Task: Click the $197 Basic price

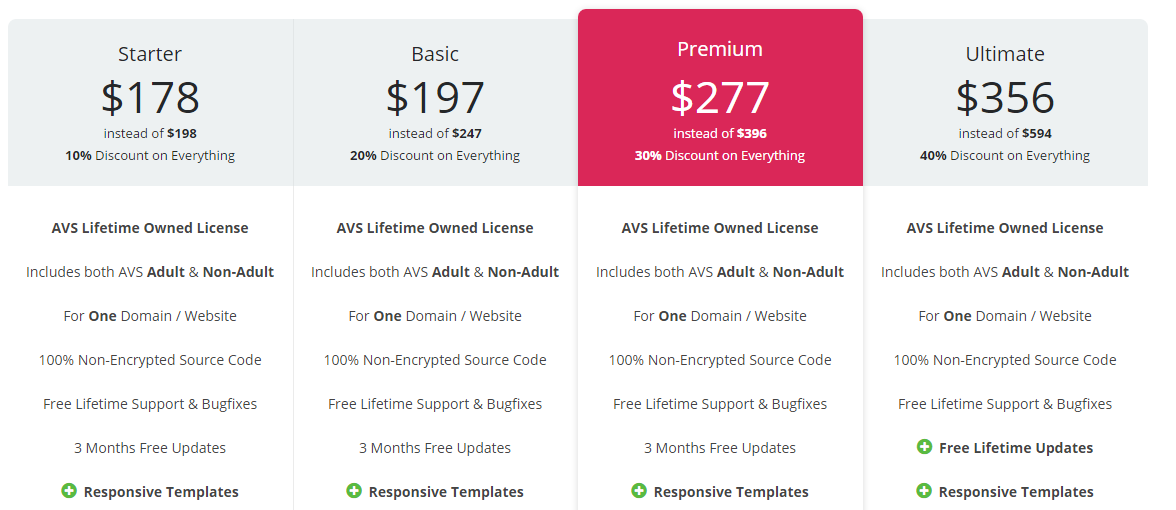Action: 435,97
